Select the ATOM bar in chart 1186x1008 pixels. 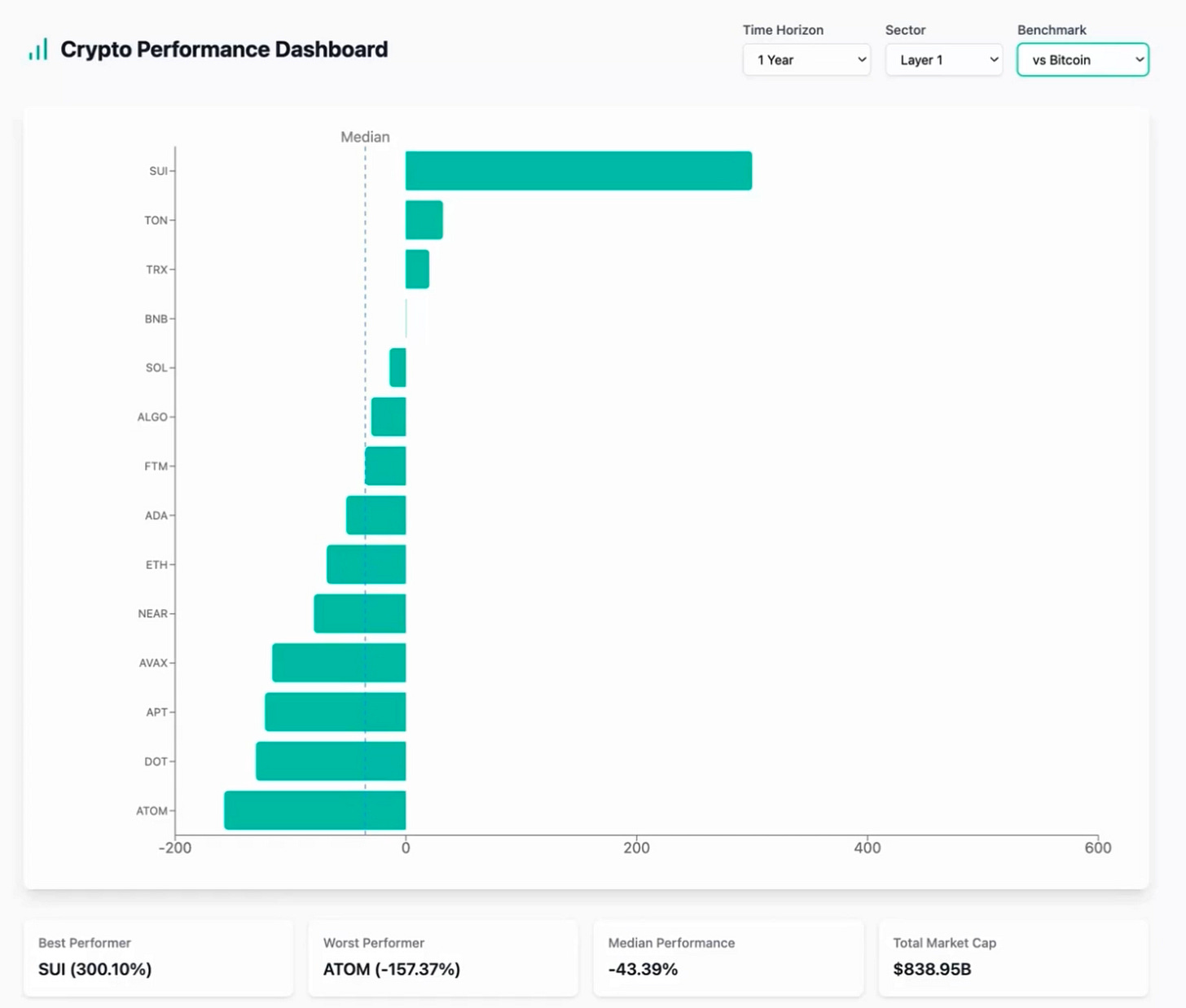[315, 810]
